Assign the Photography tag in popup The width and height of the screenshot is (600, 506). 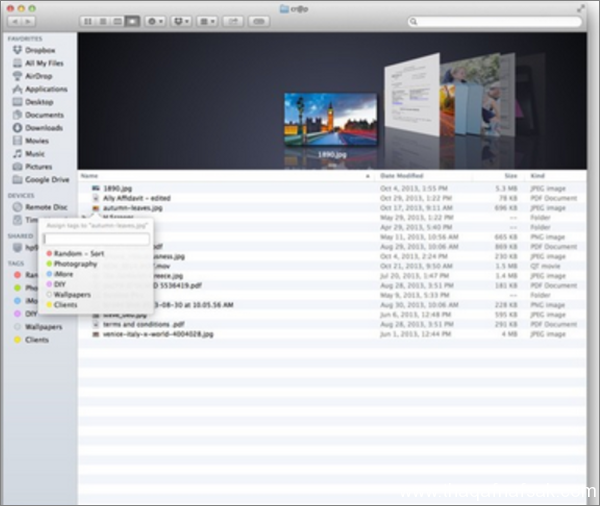click(72, 264)
